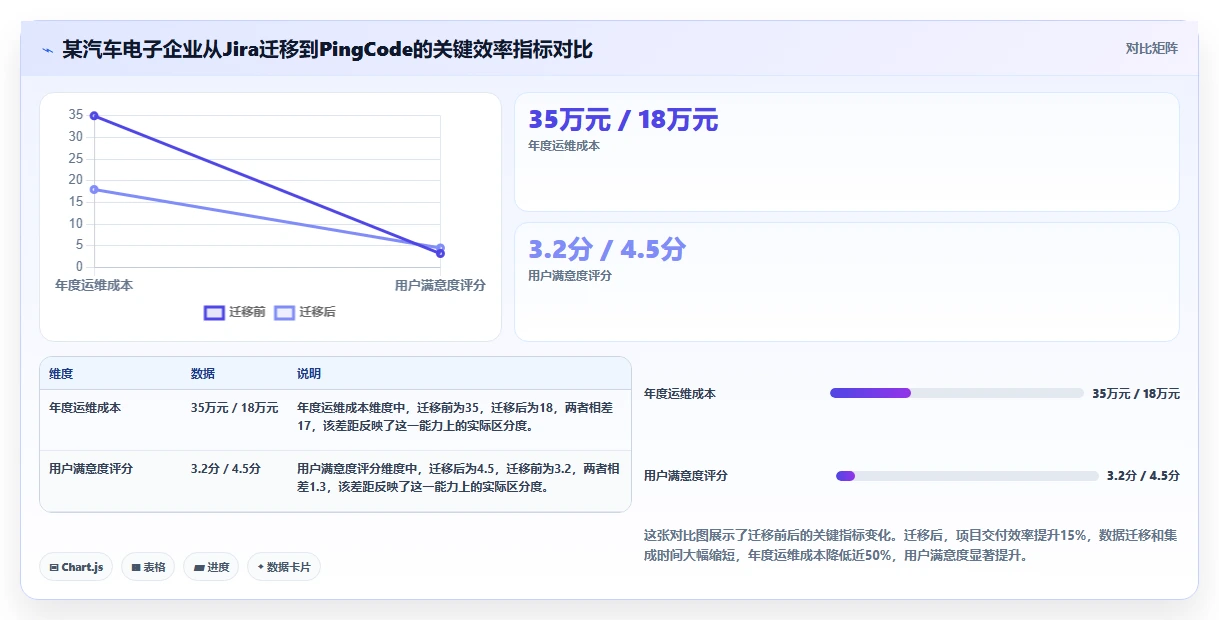This screenshot has width=1219, height=620.
Task: Click the 迁移后 point over 用户满意度评分
Action: click(440, 247)
